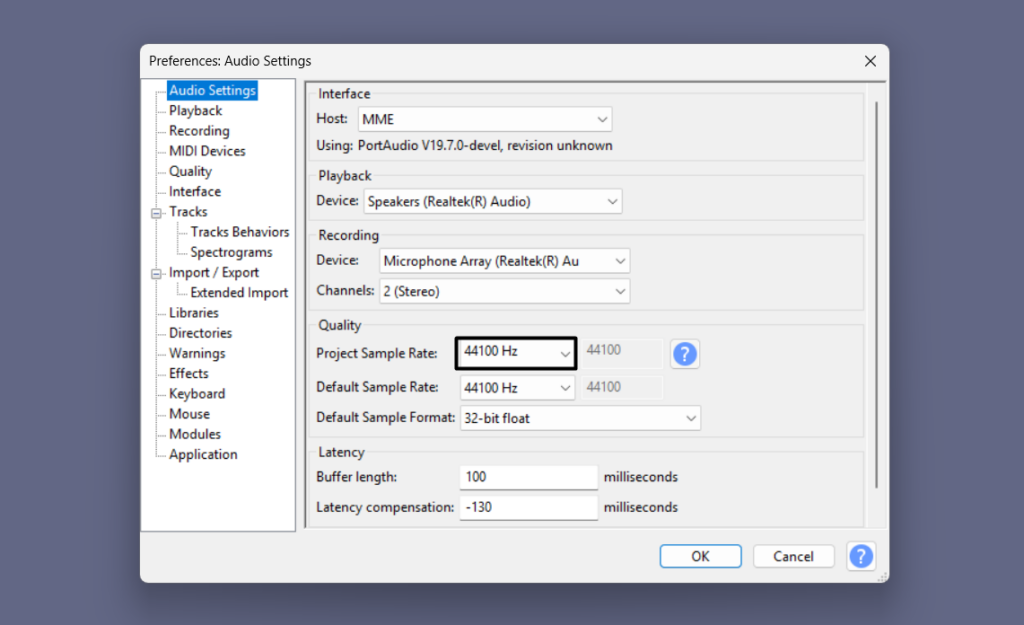Expand the Channels dropdown set to Stereo

point(505,292)
